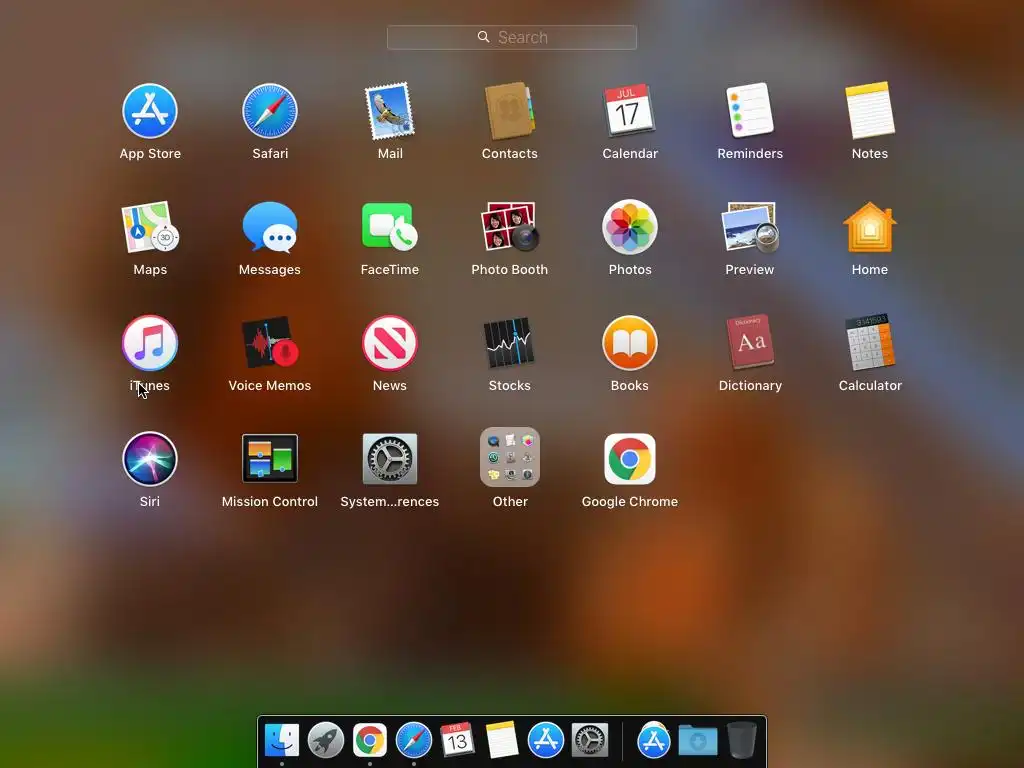Click the "Dictionary" label text

click(750, 385)
